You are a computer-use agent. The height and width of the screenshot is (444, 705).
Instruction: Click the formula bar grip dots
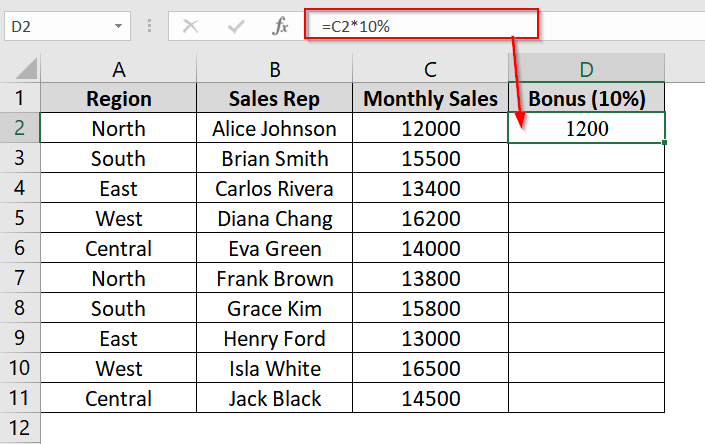(x=149, y=26)
